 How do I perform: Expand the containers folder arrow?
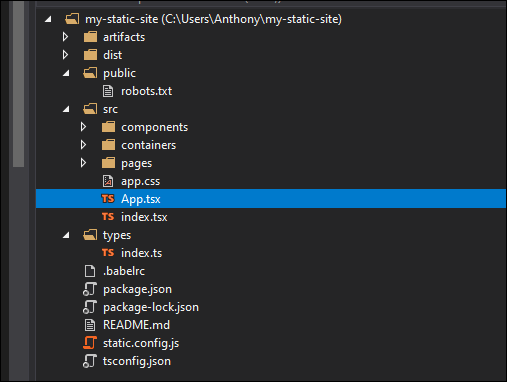pos(83,145)
